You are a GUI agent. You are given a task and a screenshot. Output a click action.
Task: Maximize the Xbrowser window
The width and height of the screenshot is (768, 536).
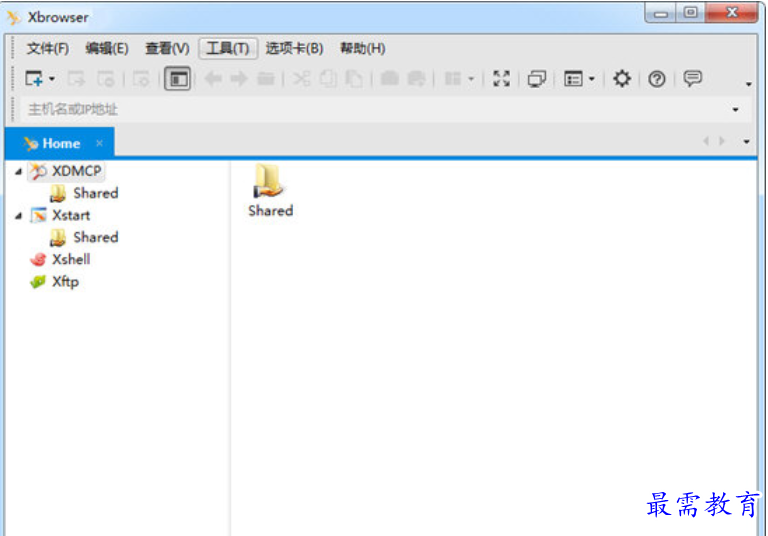pyautogui.click(x=691, y=13)
